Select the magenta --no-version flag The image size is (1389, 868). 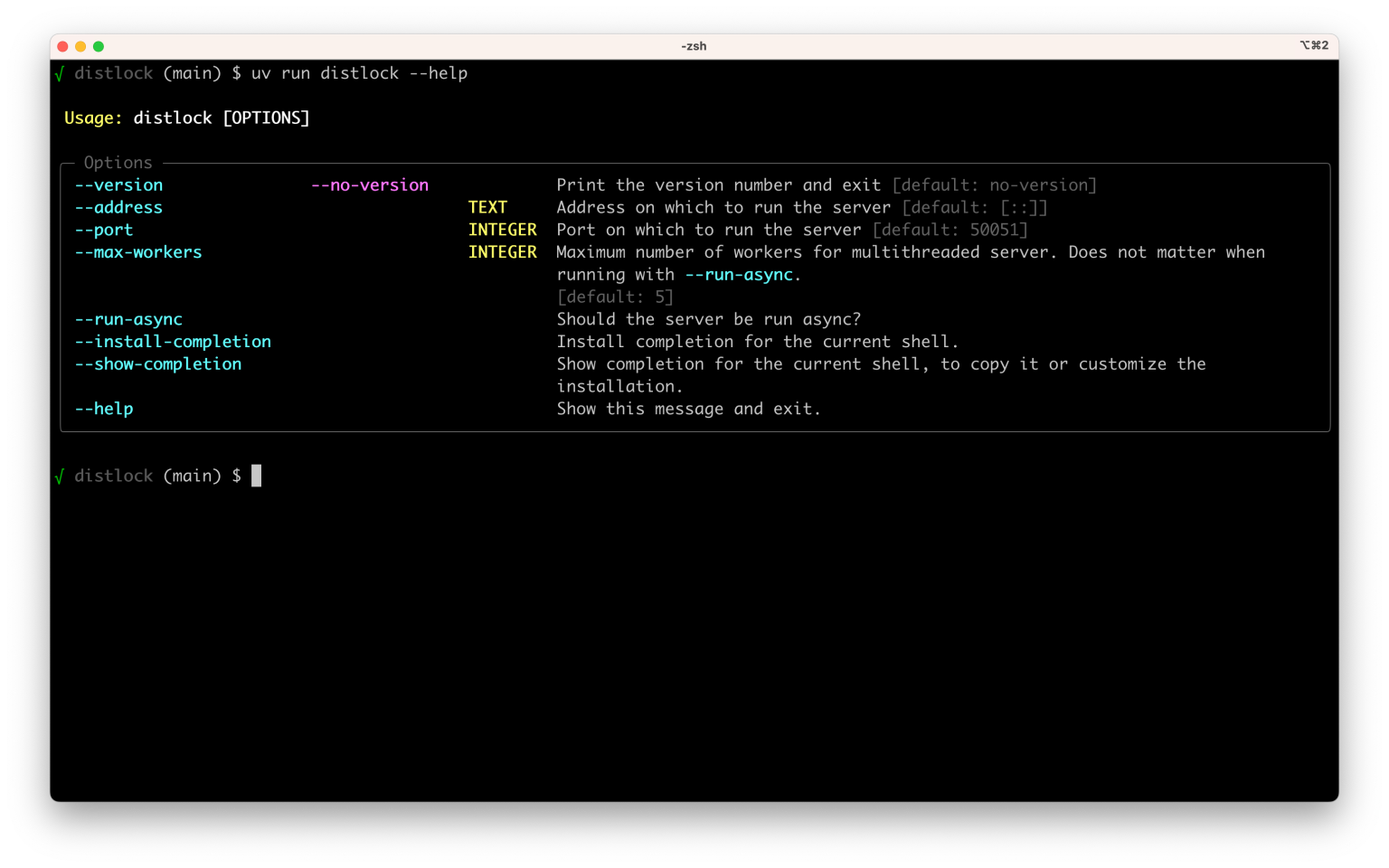click(370, 185)
